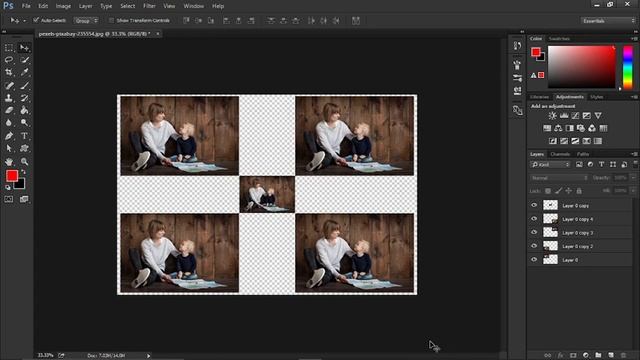Select the Path Selection tool
The height and width of the screenshot is (360, 640).
(x=9, y=149)
